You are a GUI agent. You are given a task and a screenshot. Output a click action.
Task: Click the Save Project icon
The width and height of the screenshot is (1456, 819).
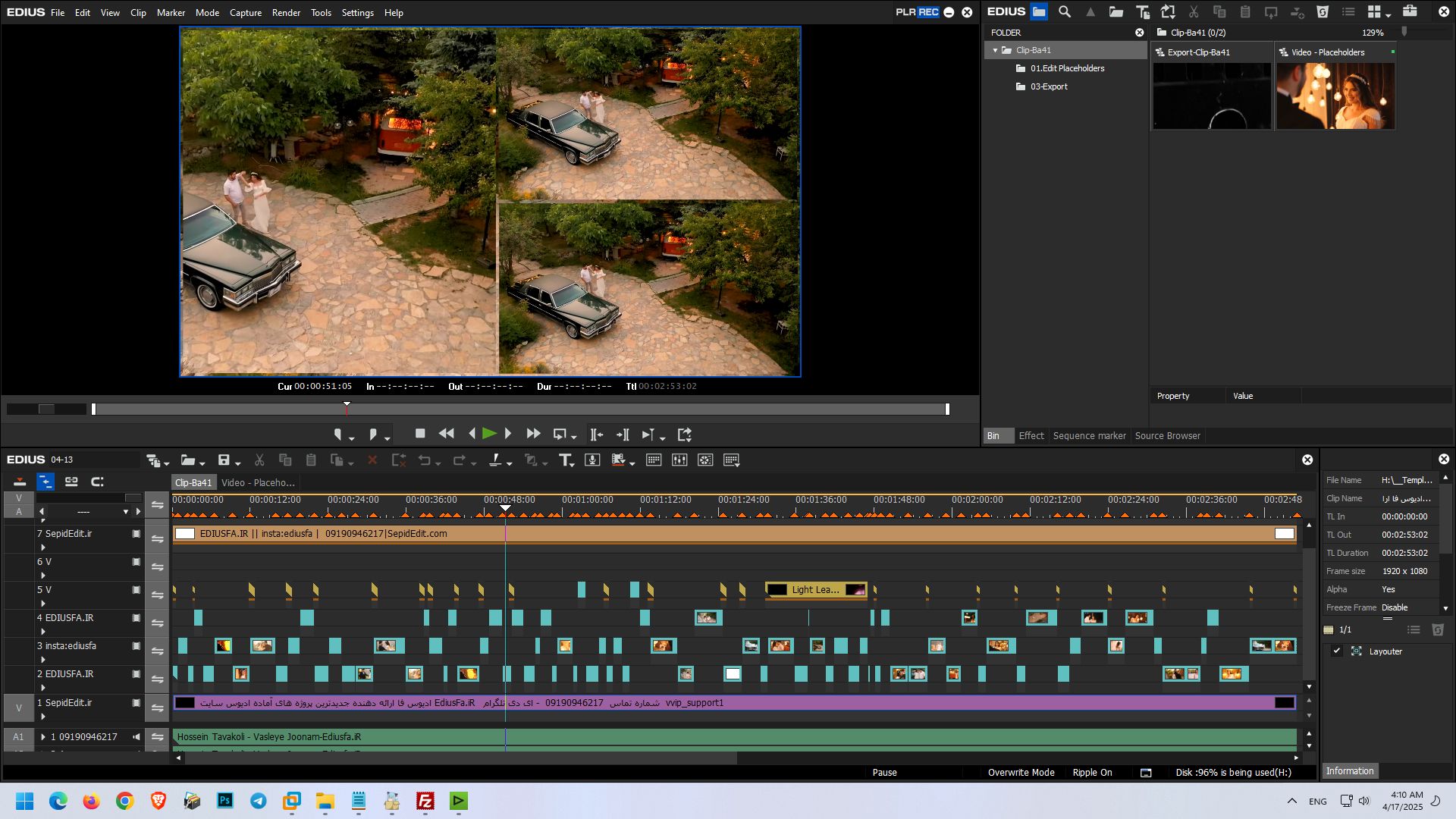coord(224,460)
